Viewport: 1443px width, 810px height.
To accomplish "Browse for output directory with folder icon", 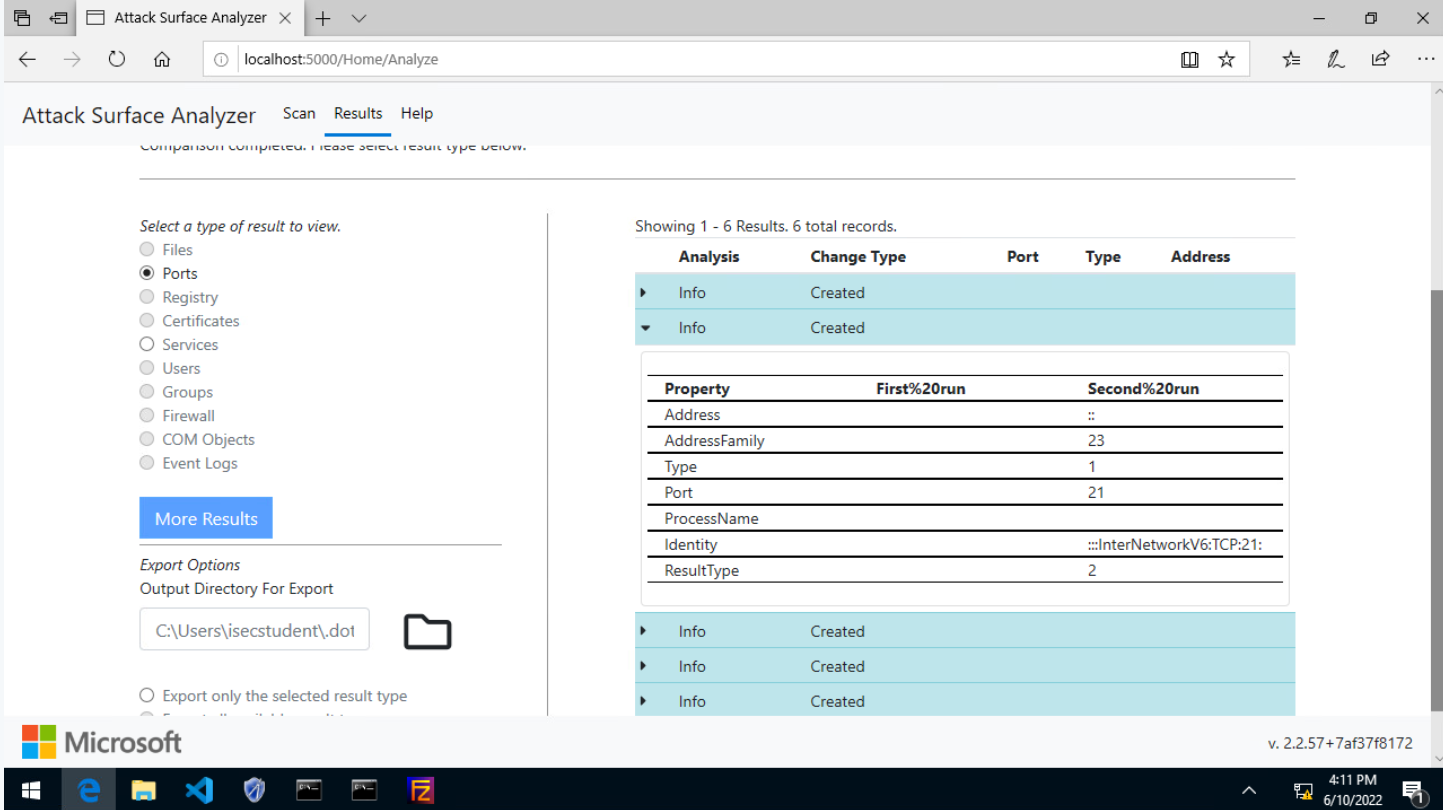I will [x=427, y=631].
